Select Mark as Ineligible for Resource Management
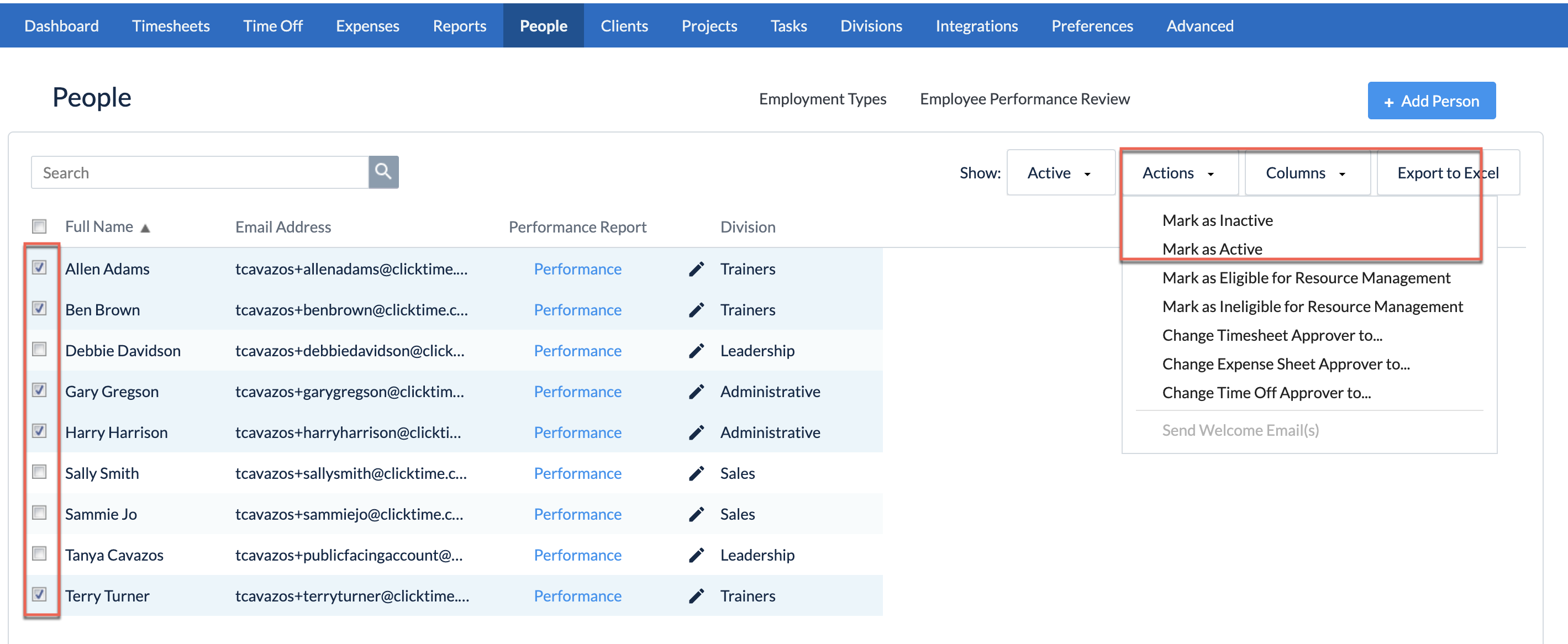The width and height of the screenshot is (1568, 644). click(x=1312, y=306)
